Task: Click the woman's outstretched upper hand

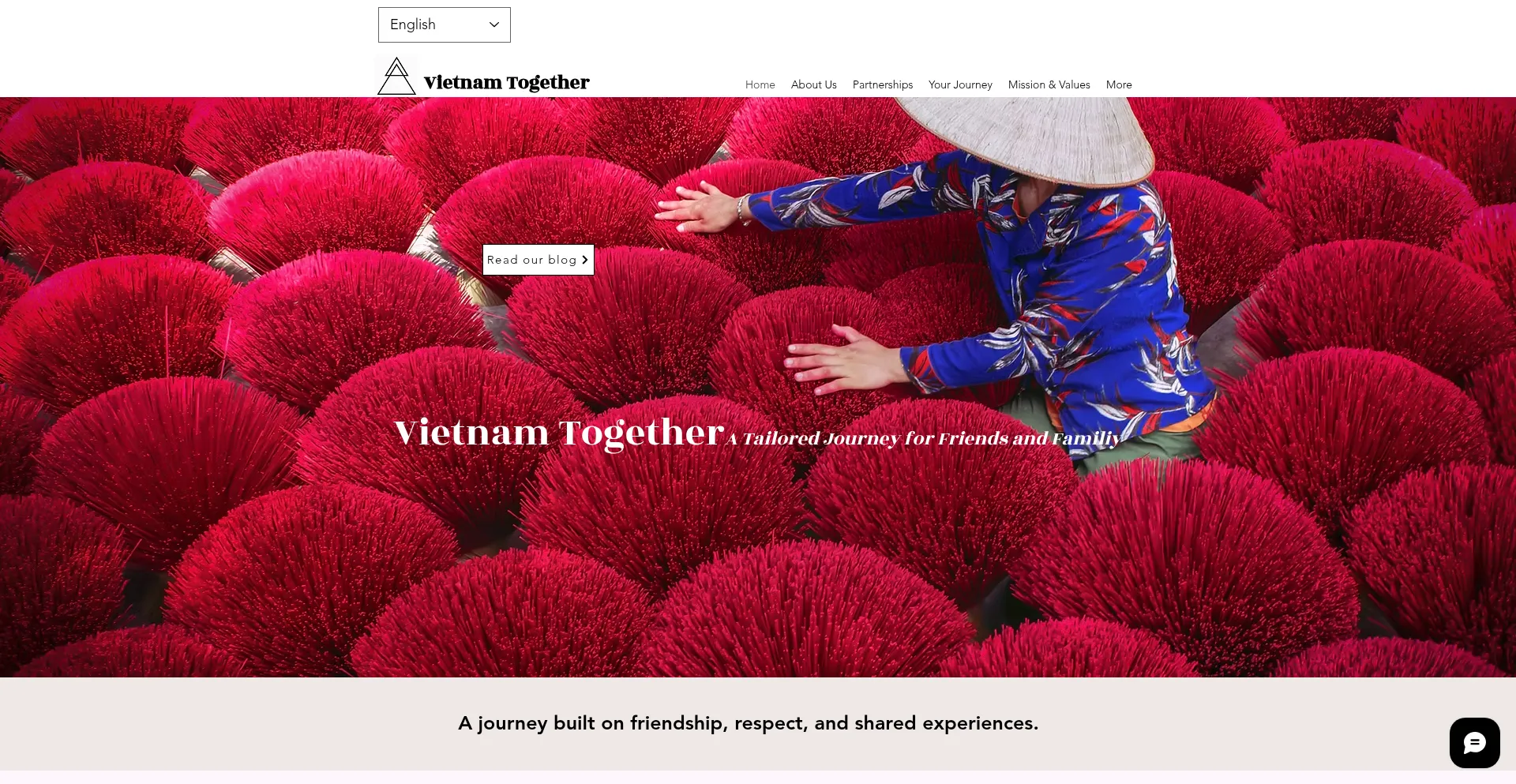Action: 699,207
